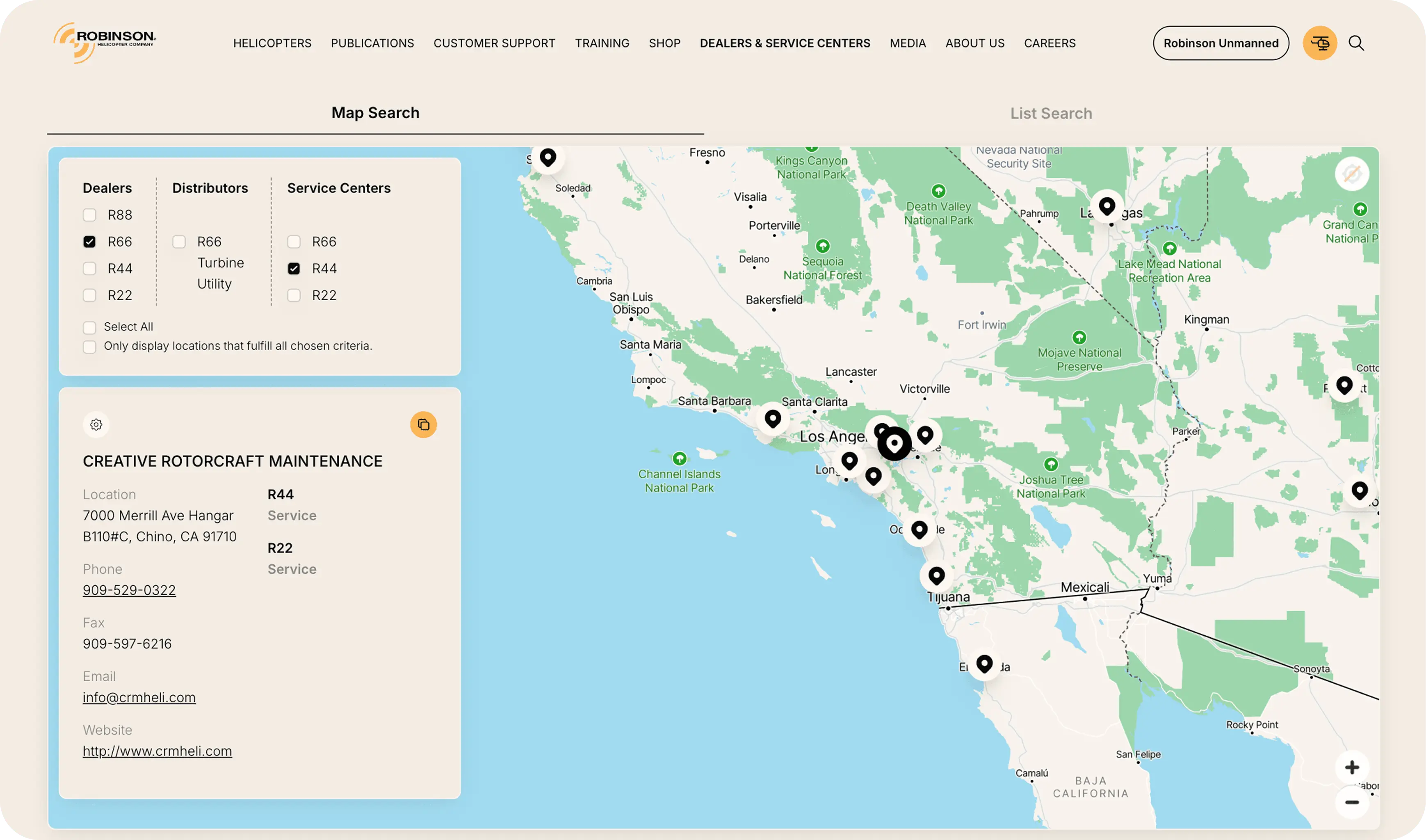Click the orange copy details icon

(423, 425)
